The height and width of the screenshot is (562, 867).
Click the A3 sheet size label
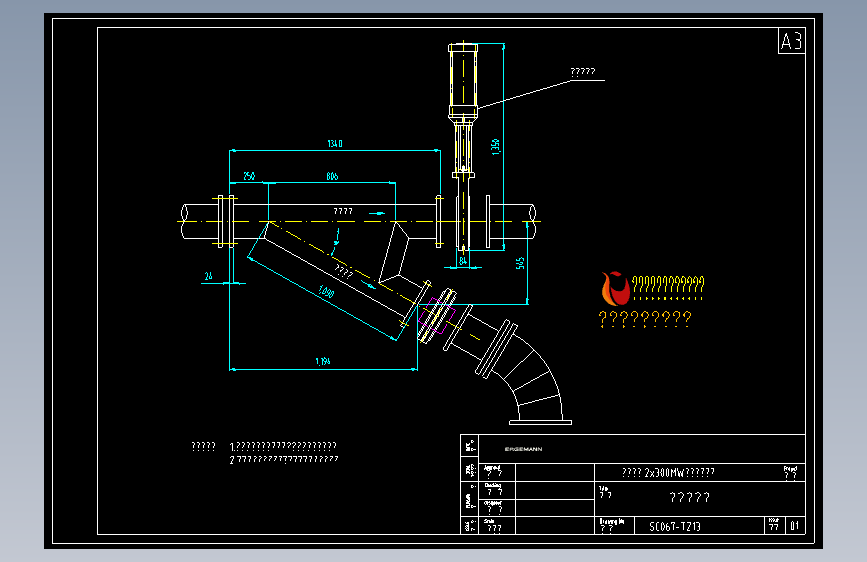(791, 41)
